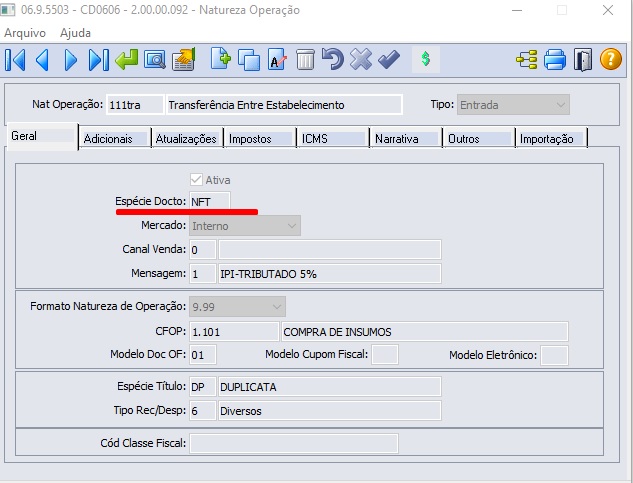Confirm with the checkmark icon
The width and height of the screenshot is (633, 483).
click(x=389, y=60)
